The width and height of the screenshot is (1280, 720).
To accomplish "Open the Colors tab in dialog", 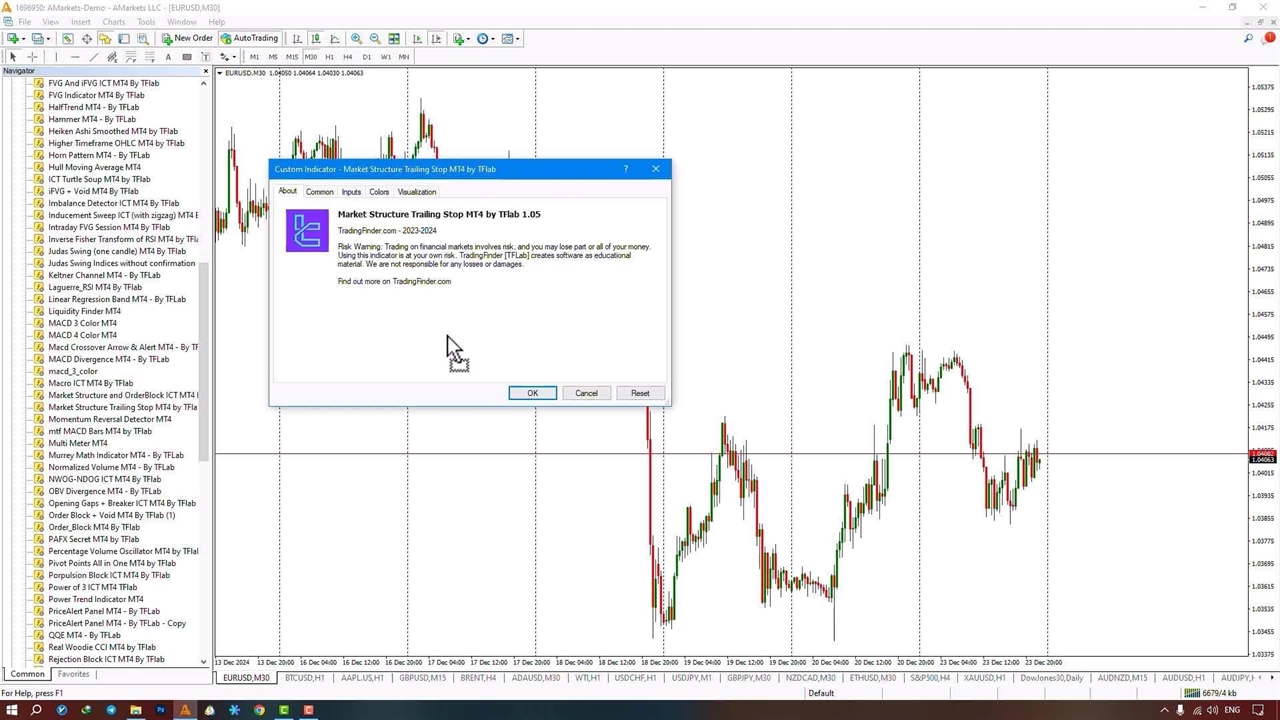I will coord(379,192).
